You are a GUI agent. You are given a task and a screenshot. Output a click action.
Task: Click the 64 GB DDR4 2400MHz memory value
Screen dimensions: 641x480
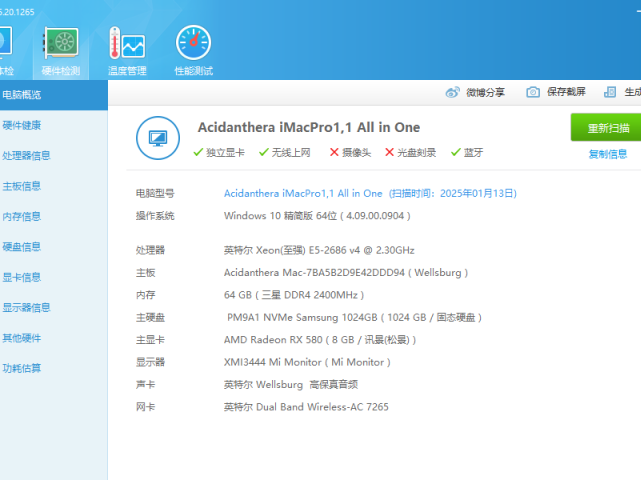294,295
